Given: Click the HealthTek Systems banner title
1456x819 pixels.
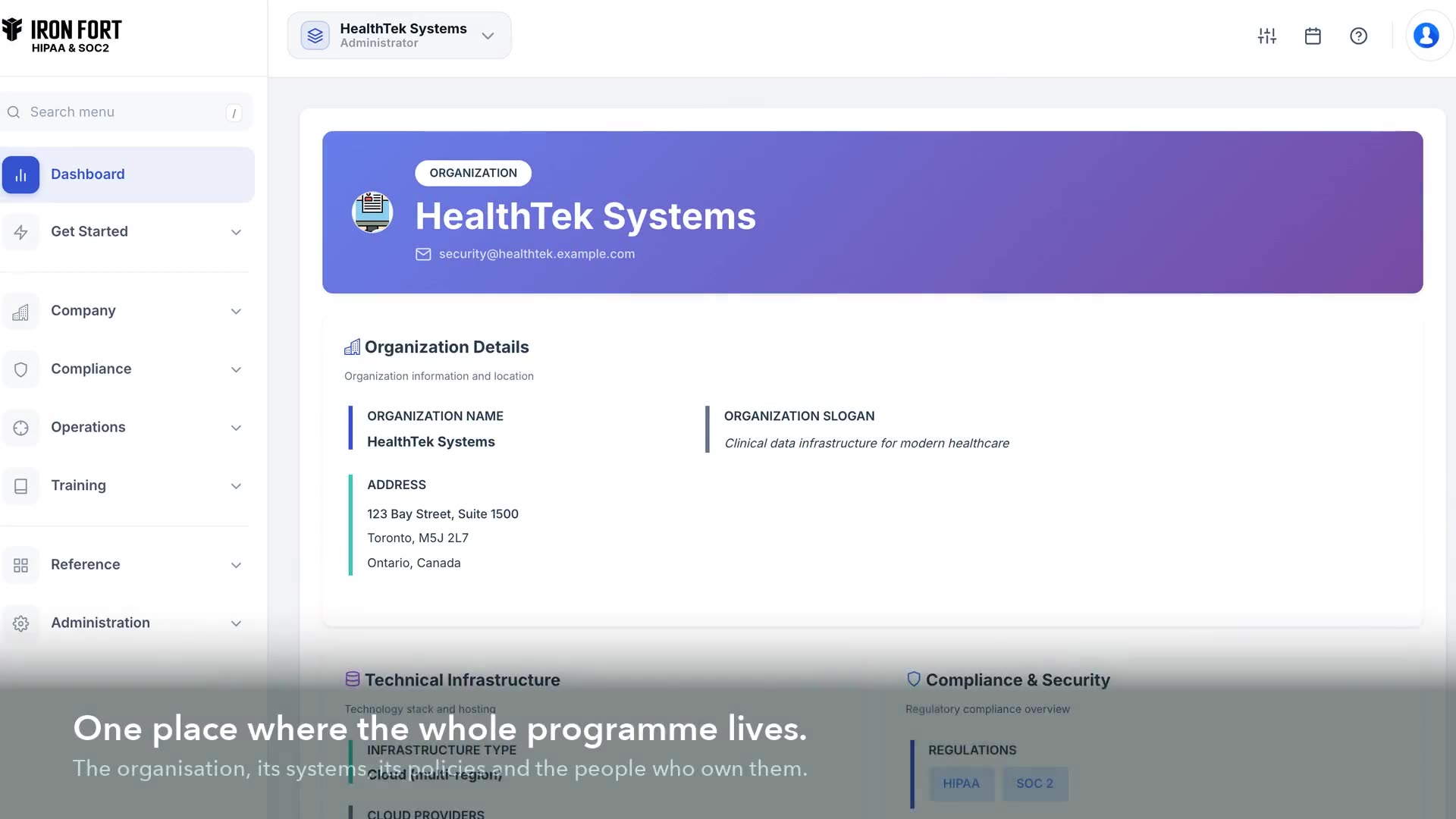Looking at the screenshot, I should (585, 216).
